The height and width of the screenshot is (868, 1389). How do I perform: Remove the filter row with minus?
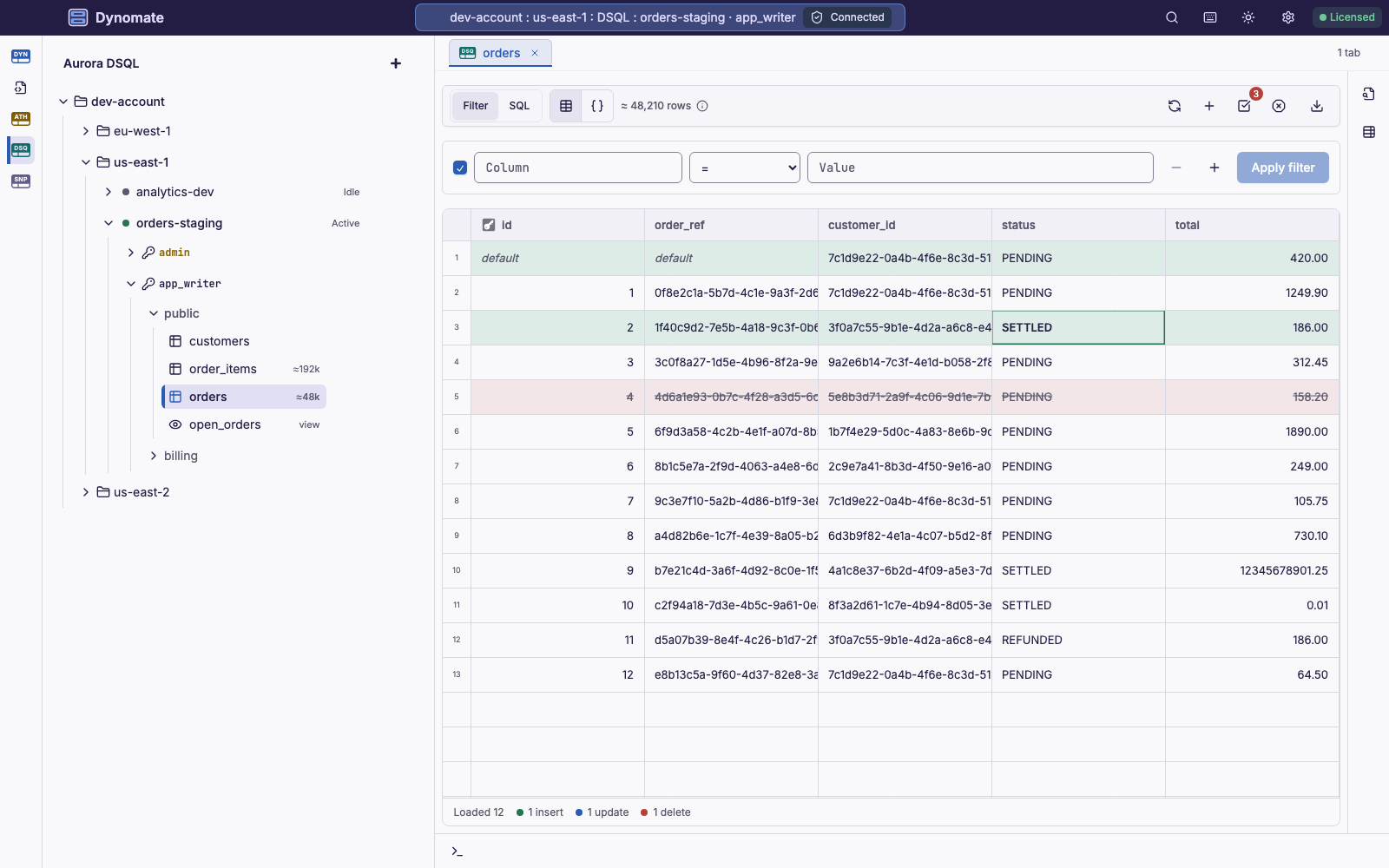[x=1176, y=168]
